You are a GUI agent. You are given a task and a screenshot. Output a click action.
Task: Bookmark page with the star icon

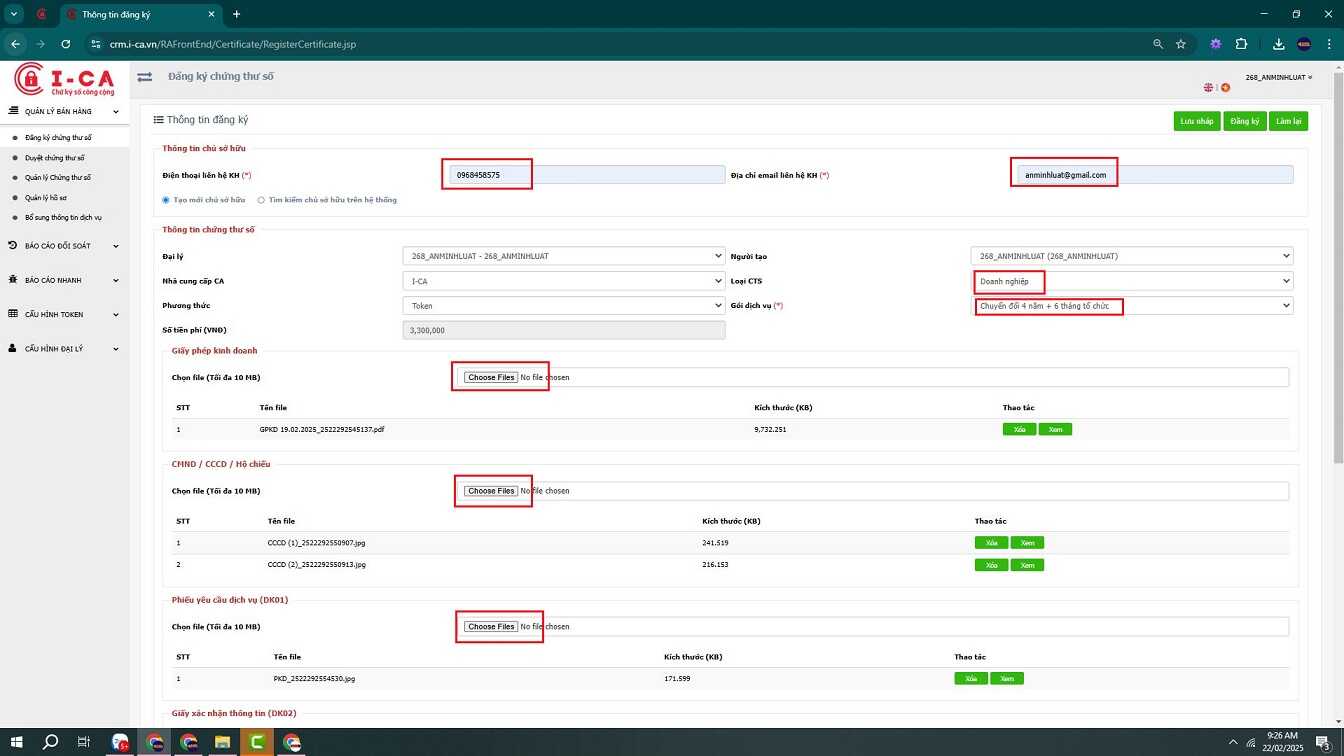(1181, 44)
